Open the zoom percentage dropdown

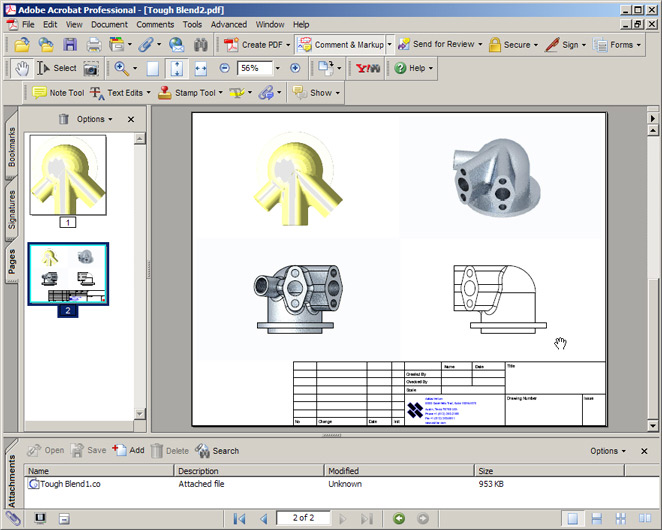[279, 68]
